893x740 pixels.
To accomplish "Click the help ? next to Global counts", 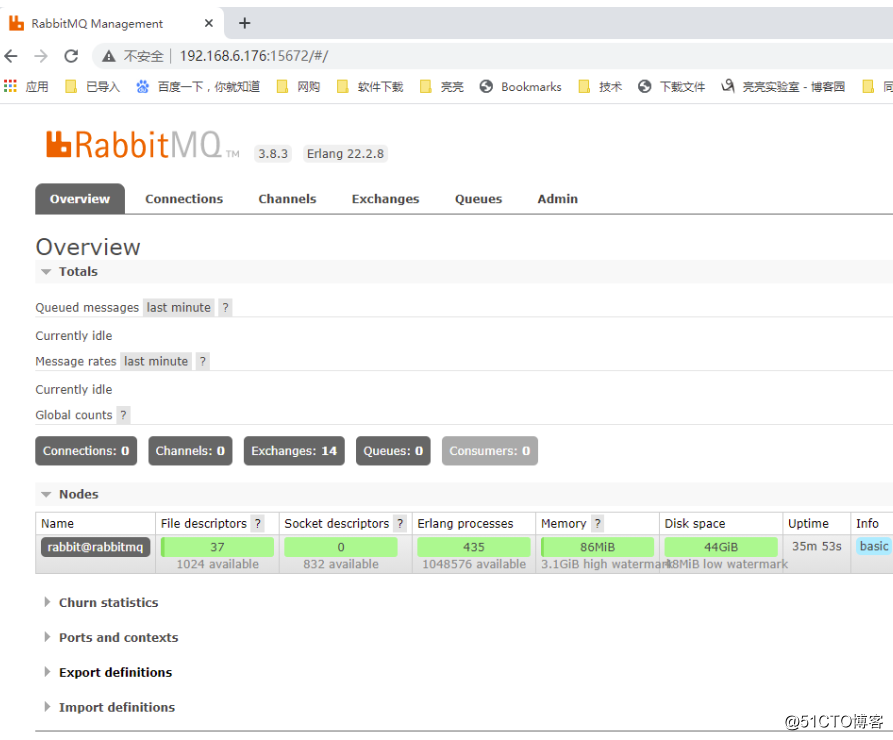I will 123,415.
